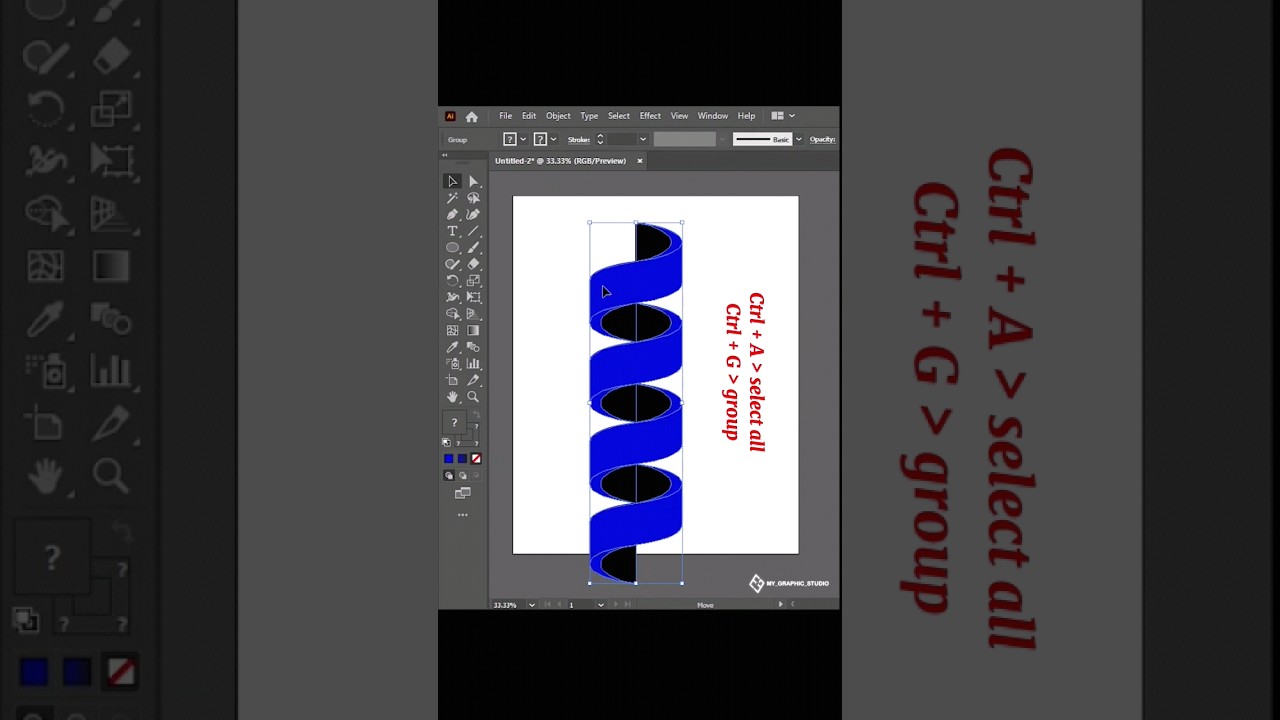Select the Direct Selection tool

click(473, 181)
